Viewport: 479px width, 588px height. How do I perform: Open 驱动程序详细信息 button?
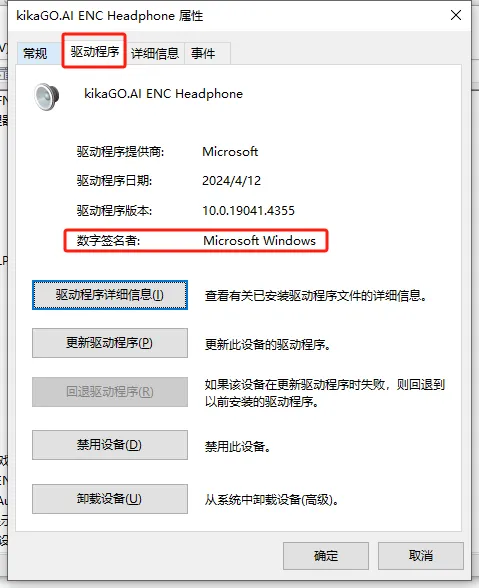coord(110,295)
